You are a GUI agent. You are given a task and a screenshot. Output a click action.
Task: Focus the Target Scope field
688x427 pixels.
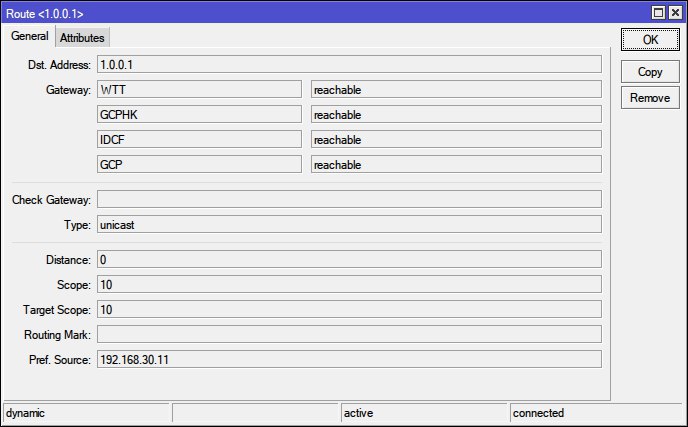[x=348, y=309]
